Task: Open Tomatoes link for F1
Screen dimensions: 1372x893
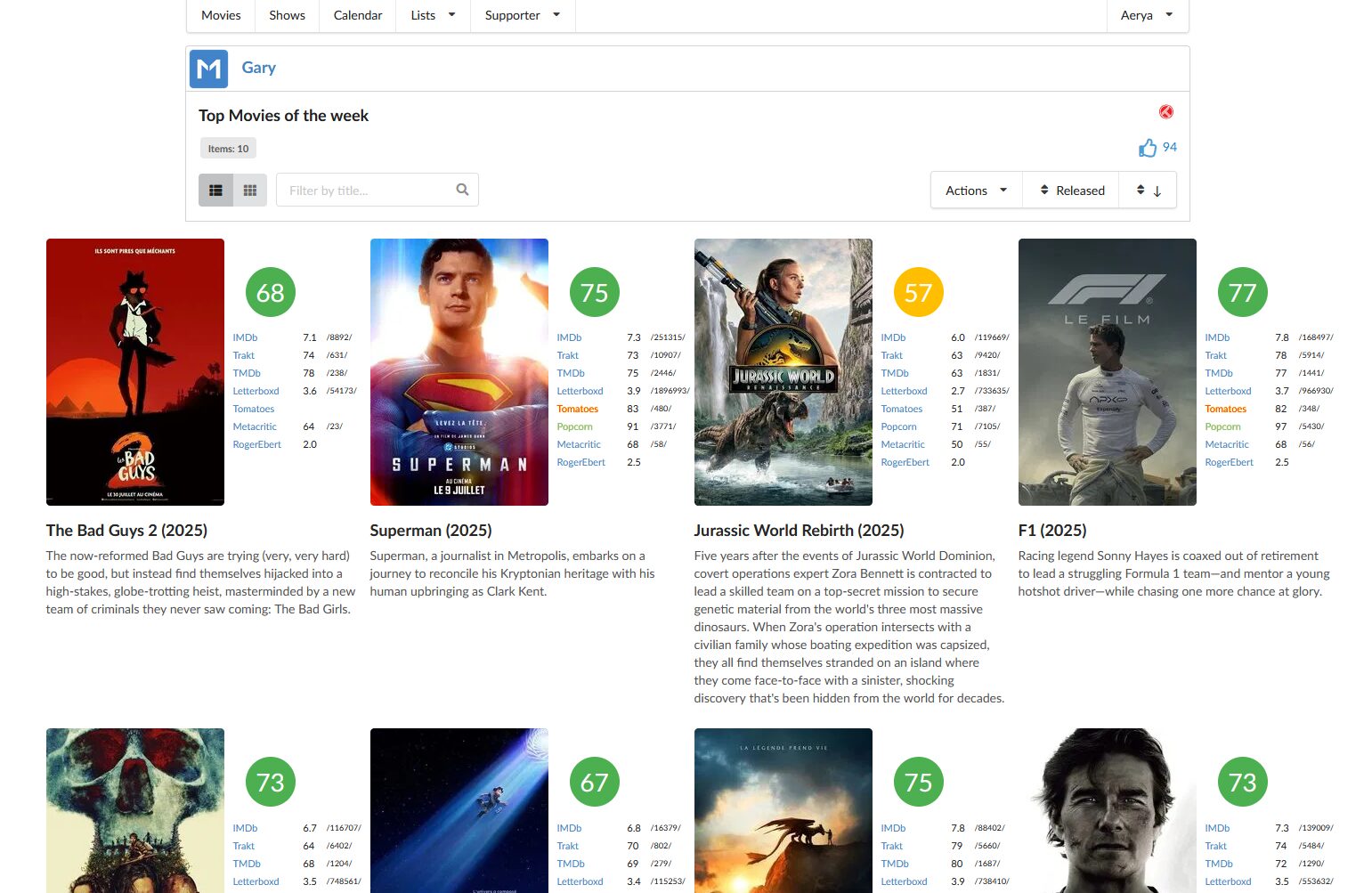Action: click(x=1225, y=409)
